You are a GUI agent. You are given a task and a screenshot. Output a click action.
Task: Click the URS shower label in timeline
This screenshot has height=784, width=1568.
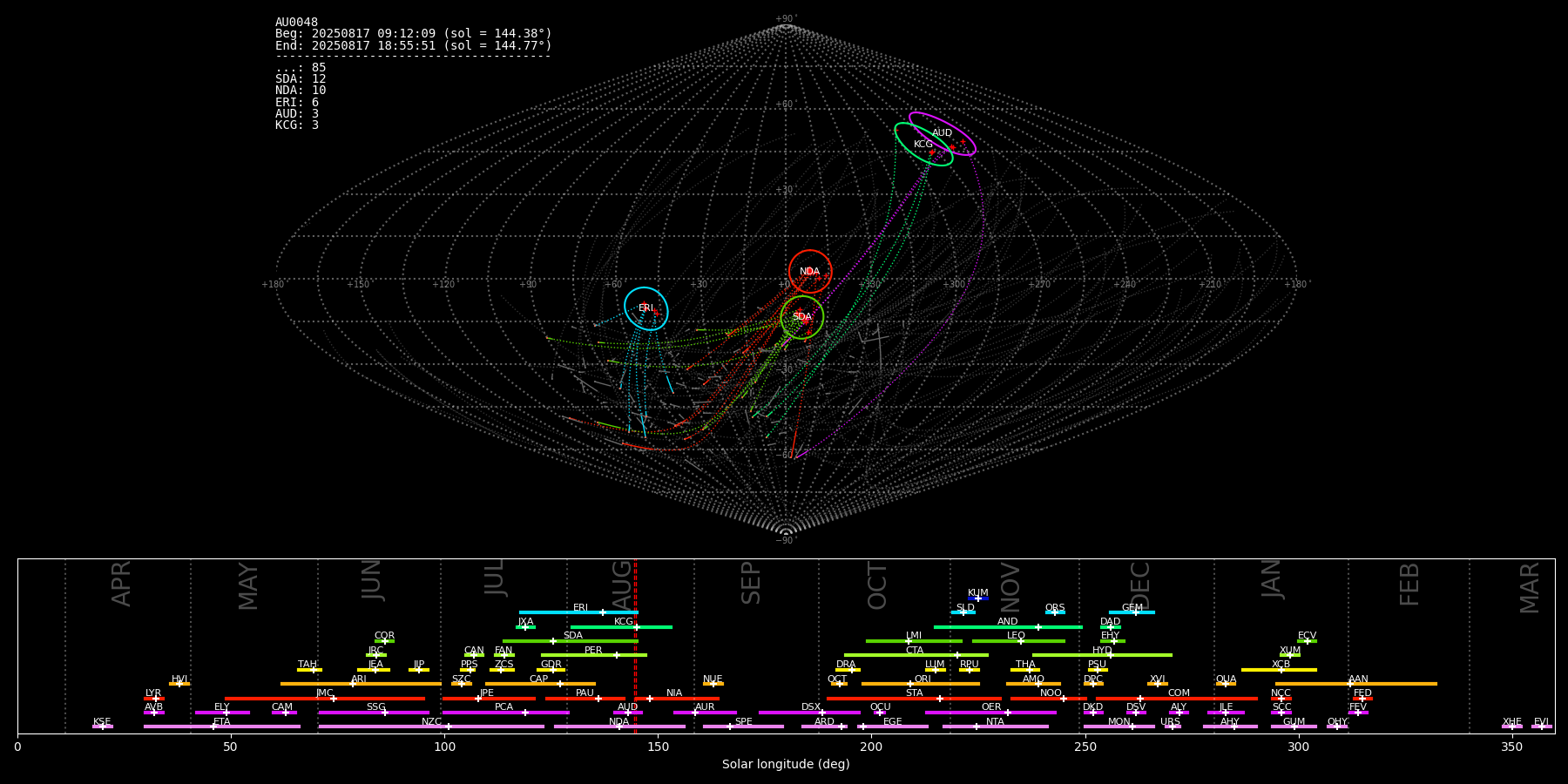[x=1170, y=722]
